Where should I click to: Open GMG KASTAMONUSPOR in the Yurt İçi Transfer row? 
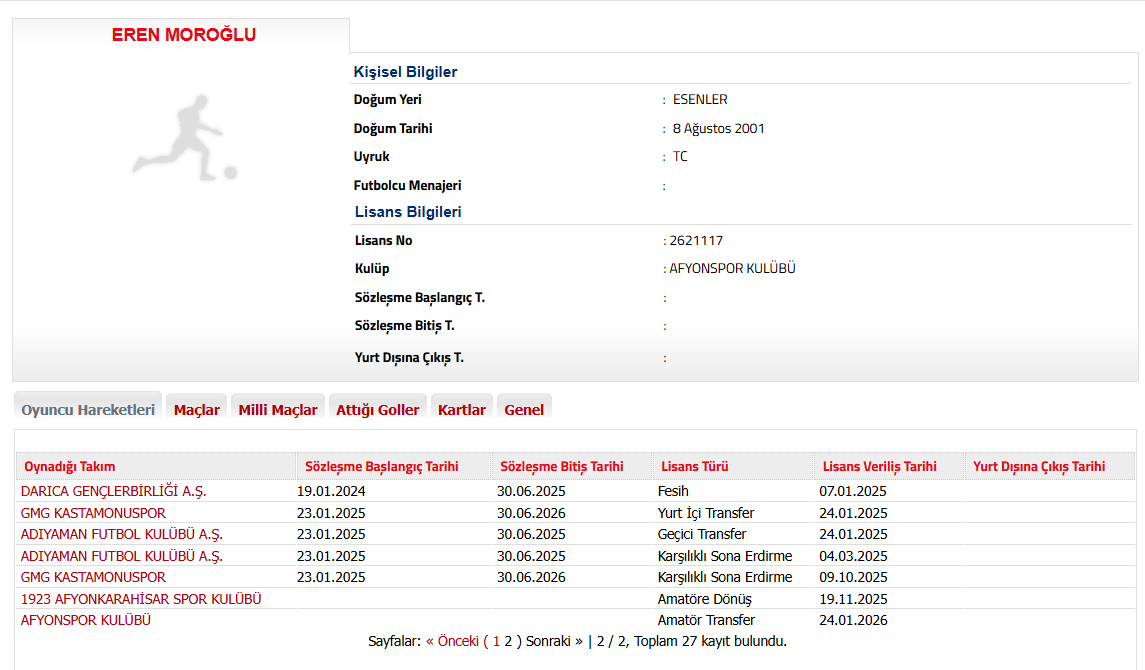pyautogui.click(x=93, y=513)
